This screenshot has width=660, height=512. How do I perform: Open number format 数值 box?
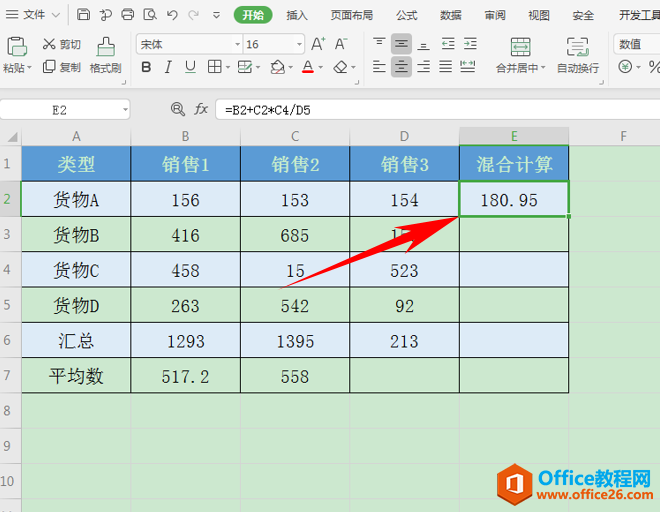click(636, 44)
